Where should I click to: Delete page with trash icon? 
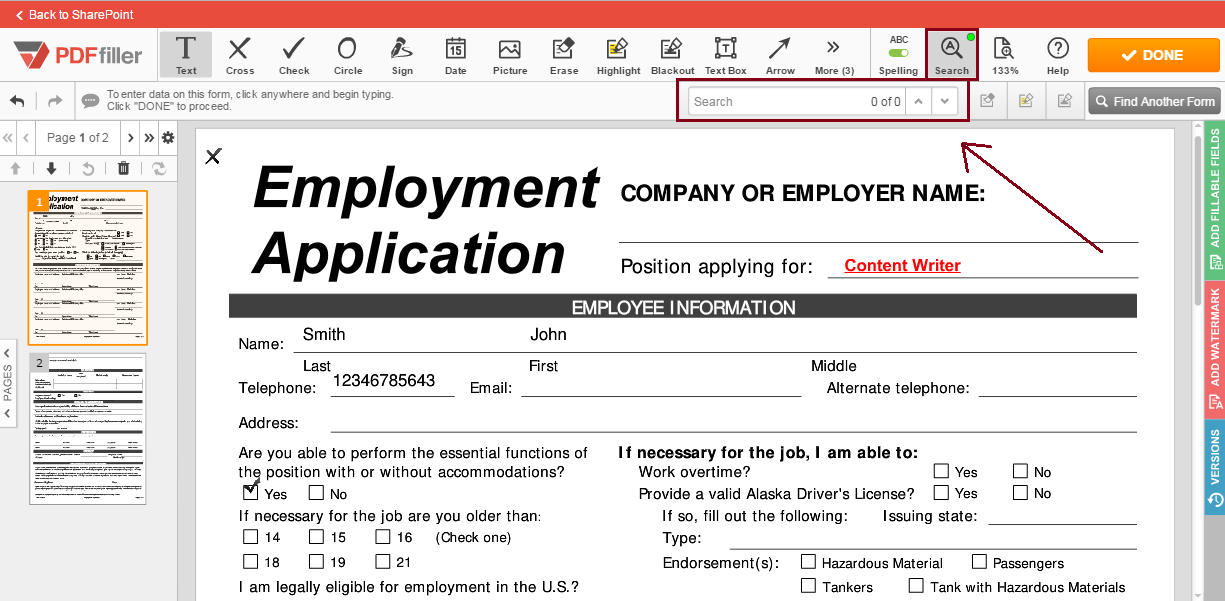[x=123, y=168]
